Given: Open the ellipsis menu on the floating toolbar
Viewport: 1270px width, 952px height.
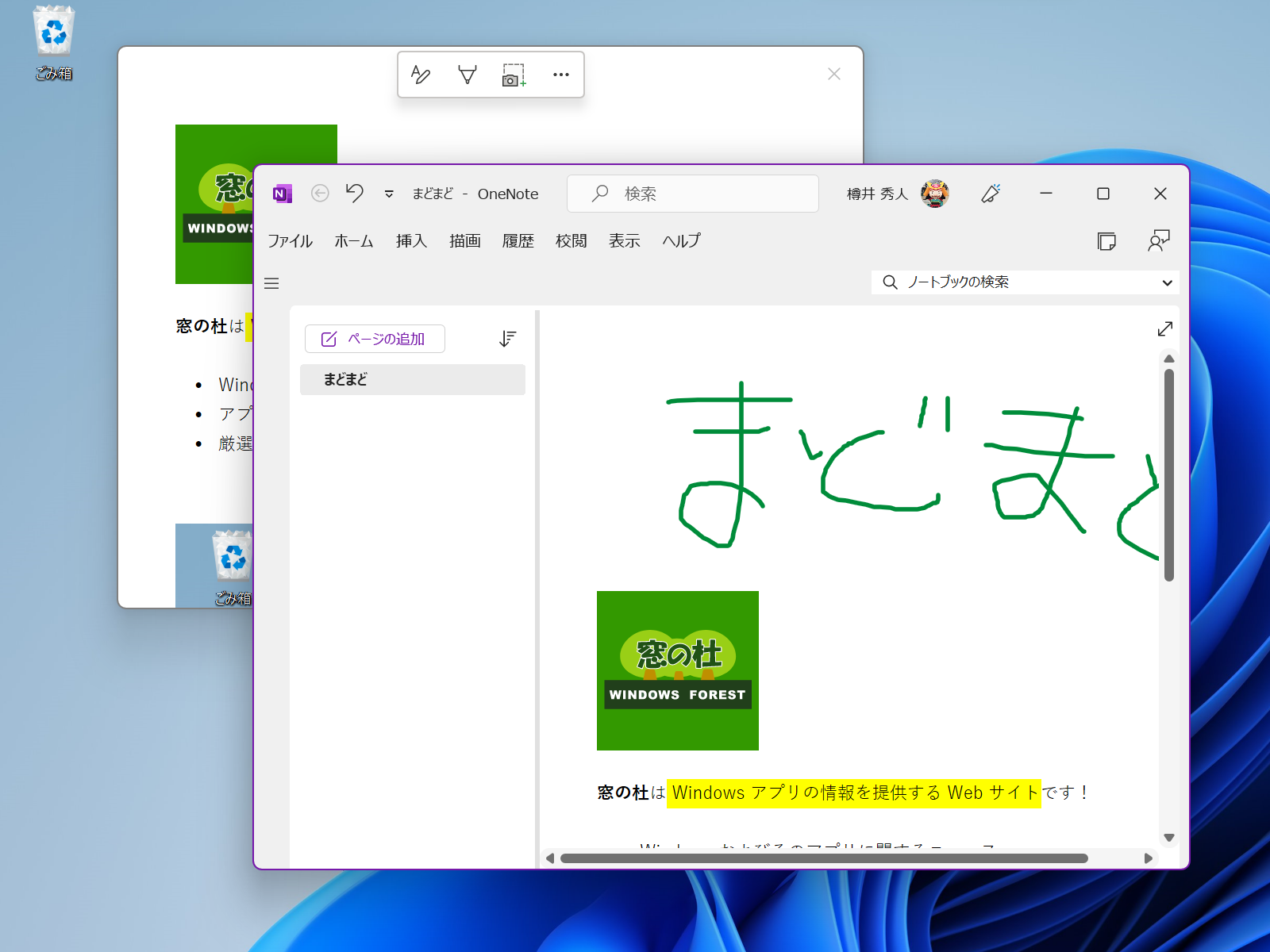Looking at the screenshot, I should pos(561,74).
